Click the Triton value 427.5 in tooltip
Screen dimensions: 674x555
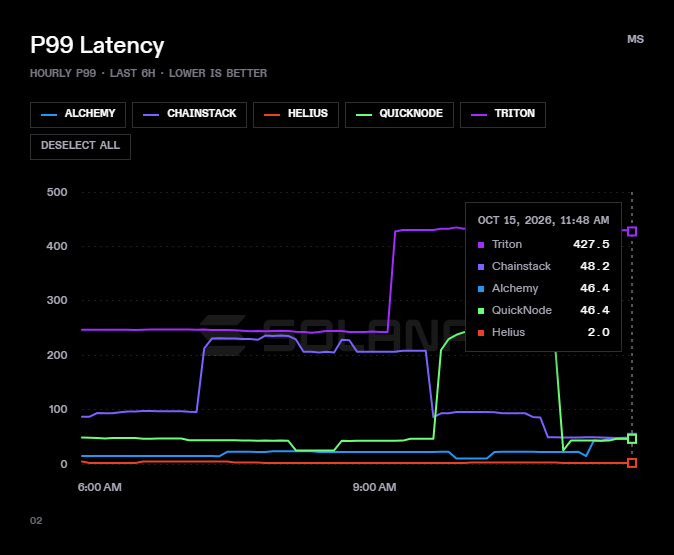[591, 244]
